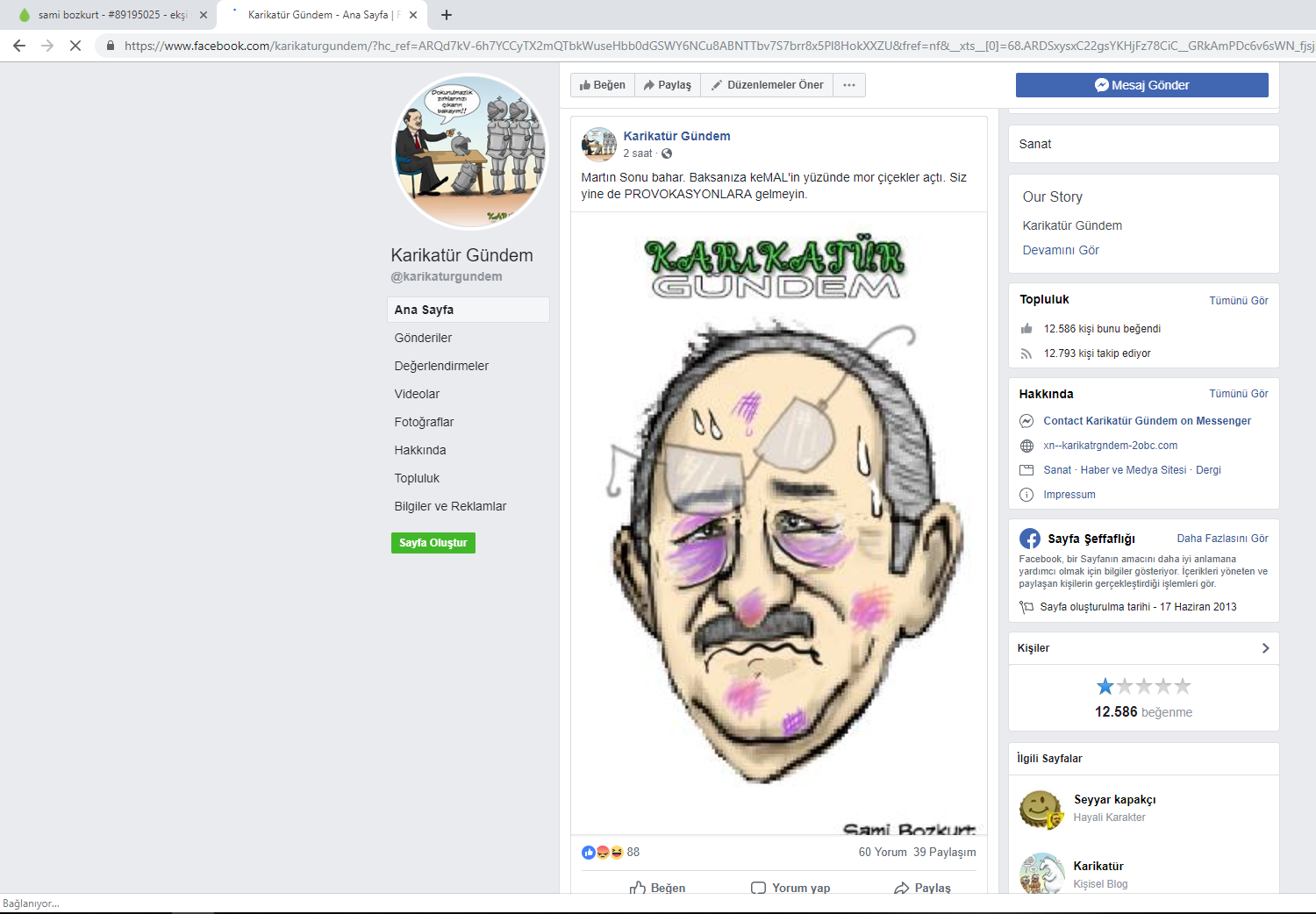The height and width of the screenshot is (914, 1316).
Task: Click Düzenlemeler Öner button
Action: (x=767, y=85)
